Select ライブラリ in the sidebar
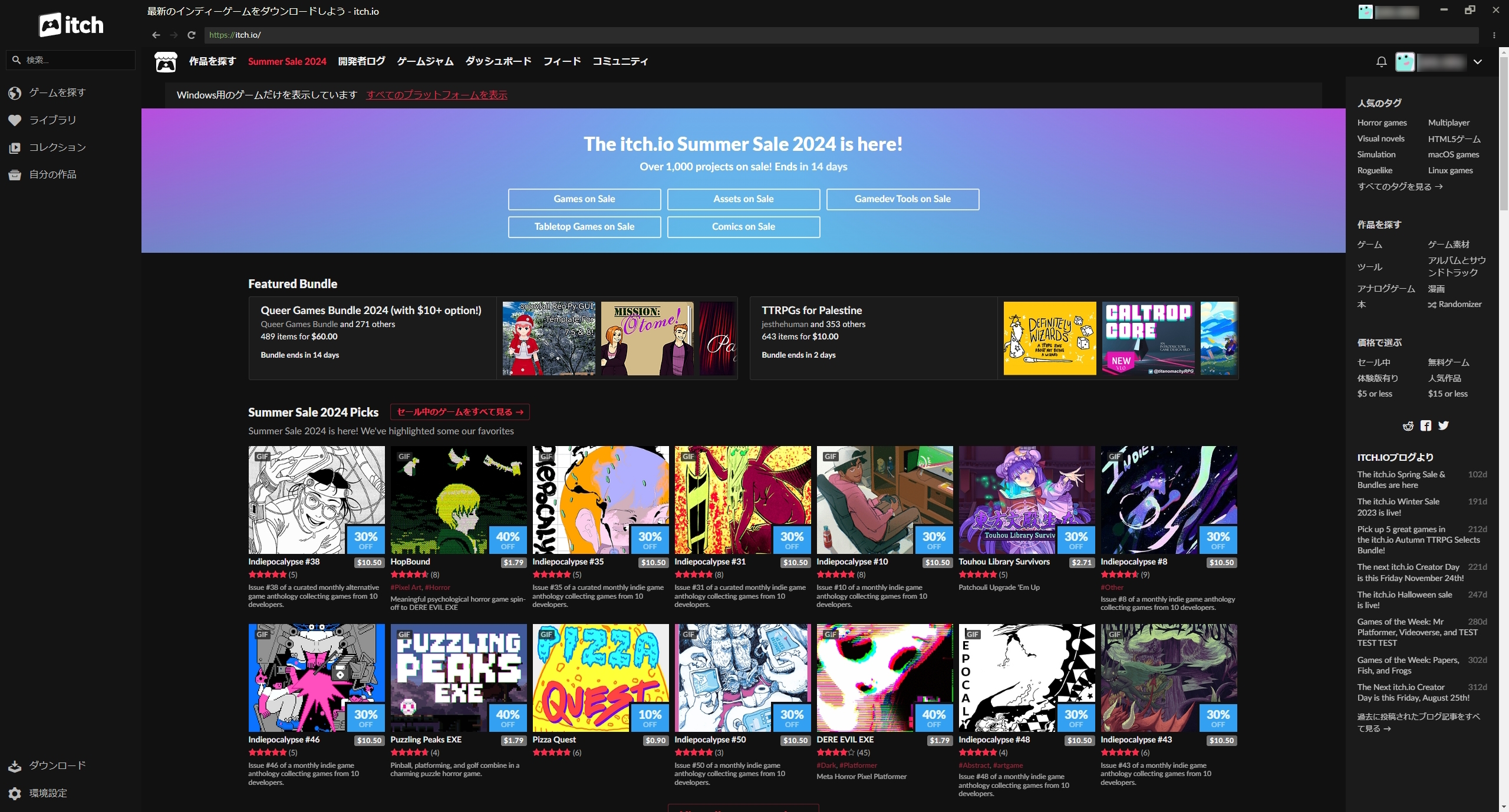Viewport: 1509px width, 812px height. click(x=52, y=120)
